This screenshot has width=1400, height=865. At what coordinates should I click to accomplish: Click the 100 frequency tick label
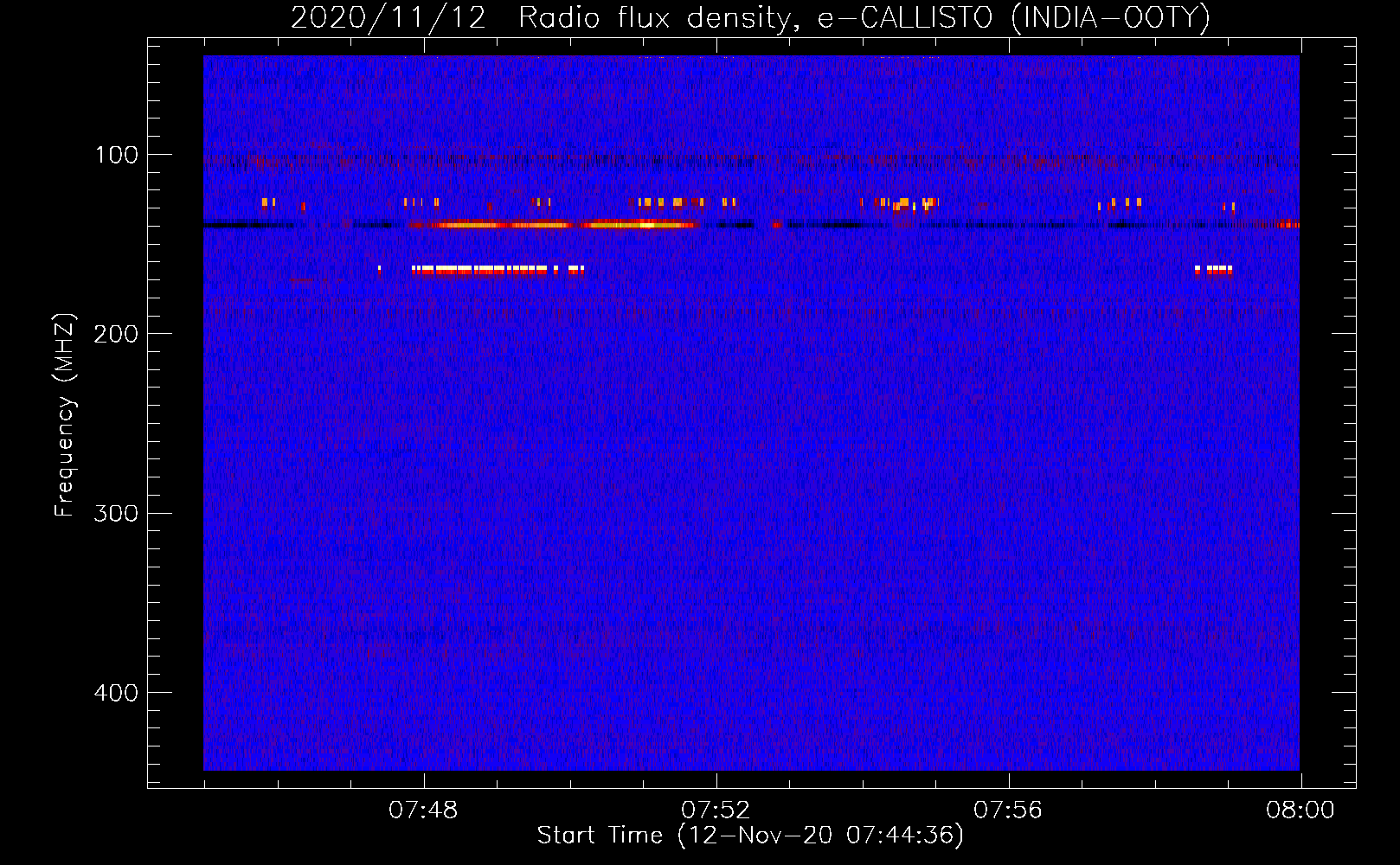pos(117,155)
